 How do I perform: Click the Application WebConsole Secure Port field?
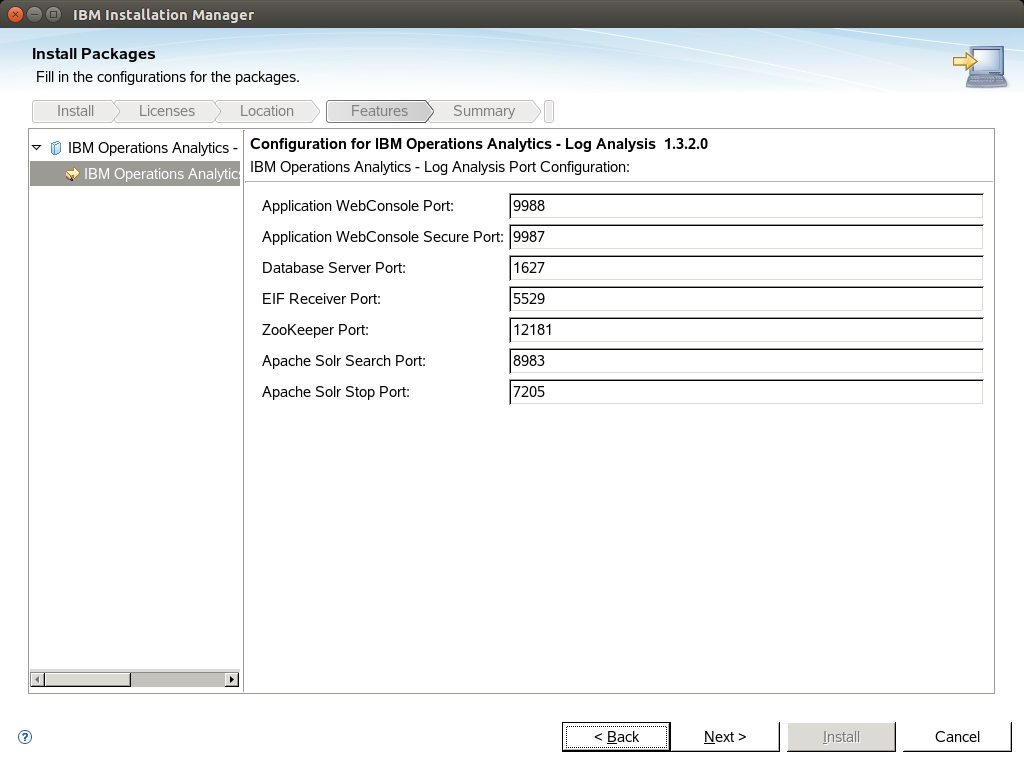tap(746, 237)
